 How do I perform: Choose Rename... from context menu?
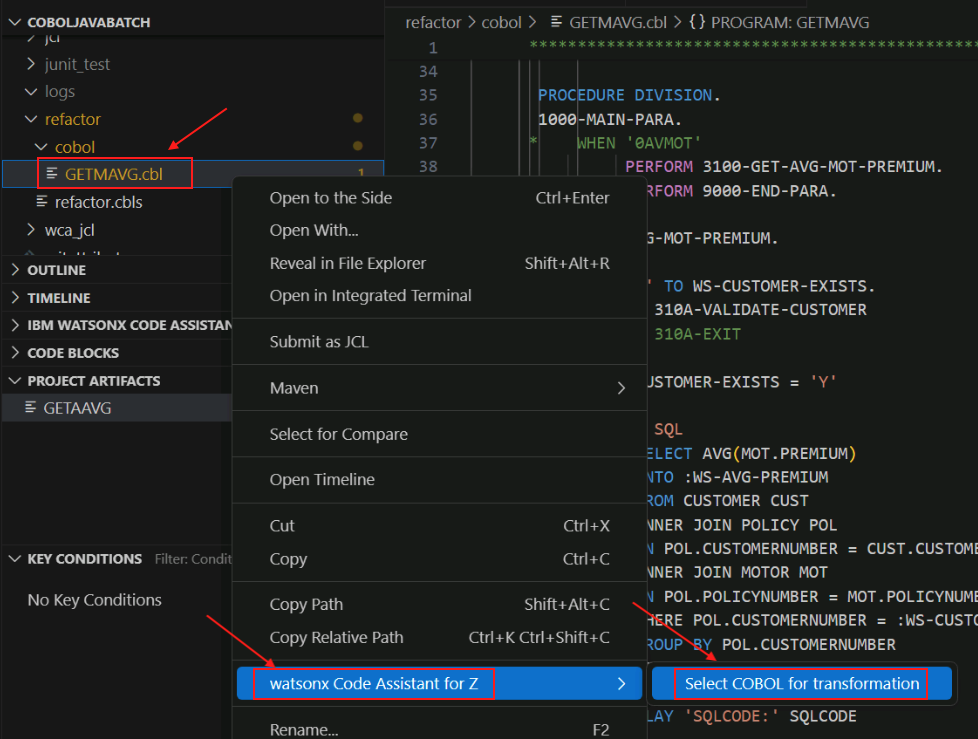(x=439, y=728)
